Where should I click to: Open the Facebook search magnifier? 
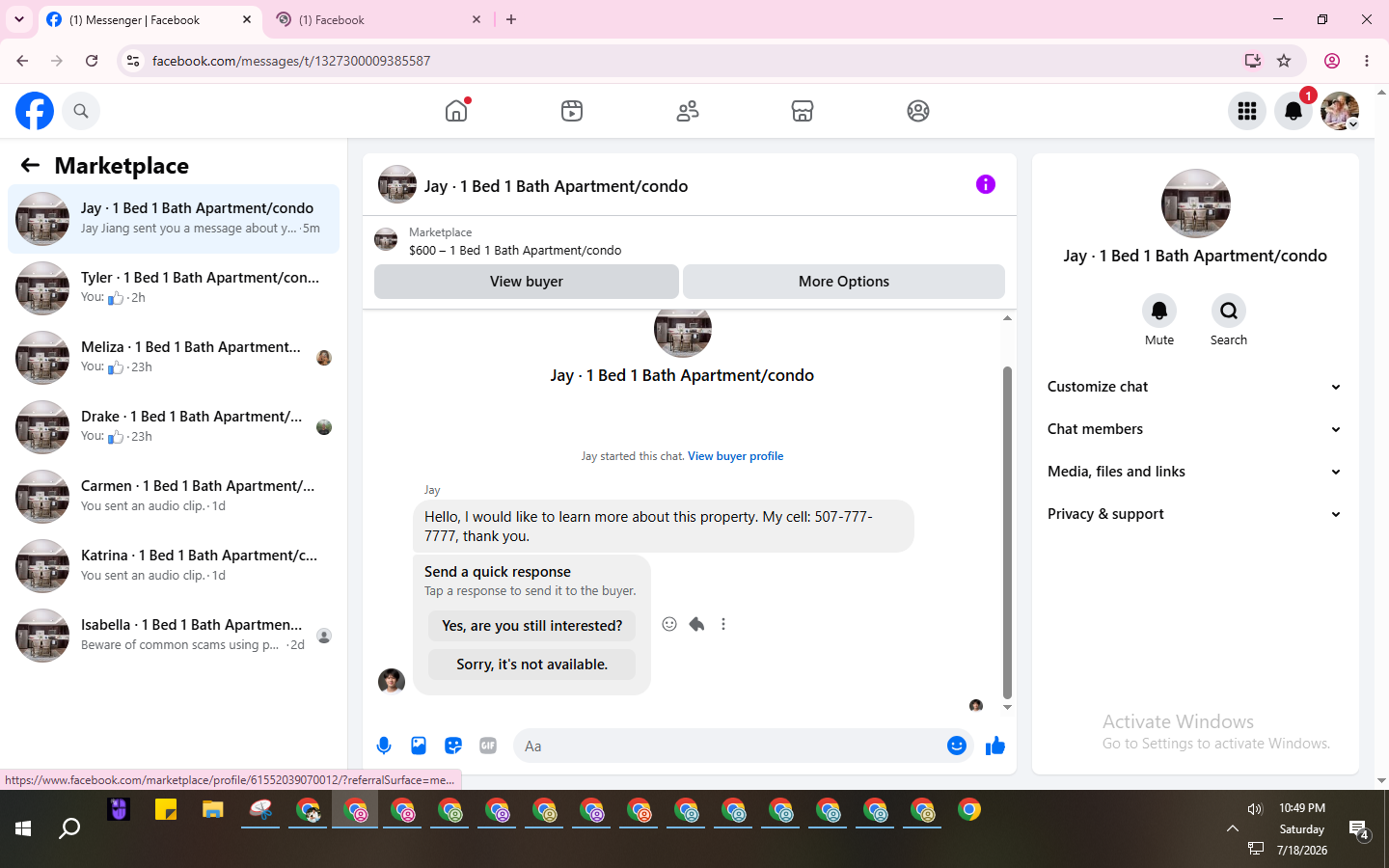(81, 111)
